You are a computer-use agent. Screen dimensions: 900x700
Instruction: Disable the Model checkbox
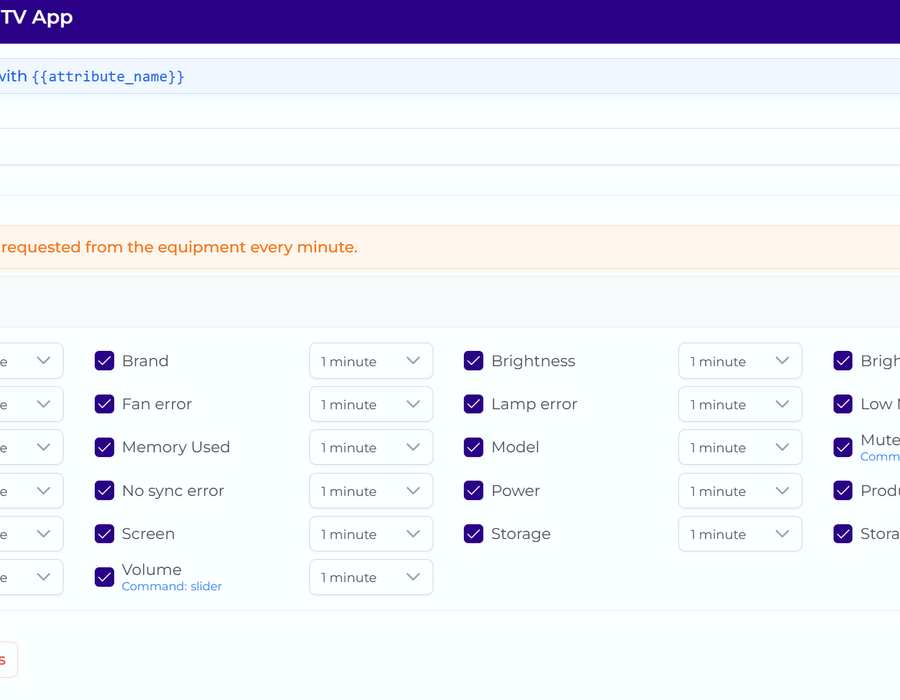point(474,448)
